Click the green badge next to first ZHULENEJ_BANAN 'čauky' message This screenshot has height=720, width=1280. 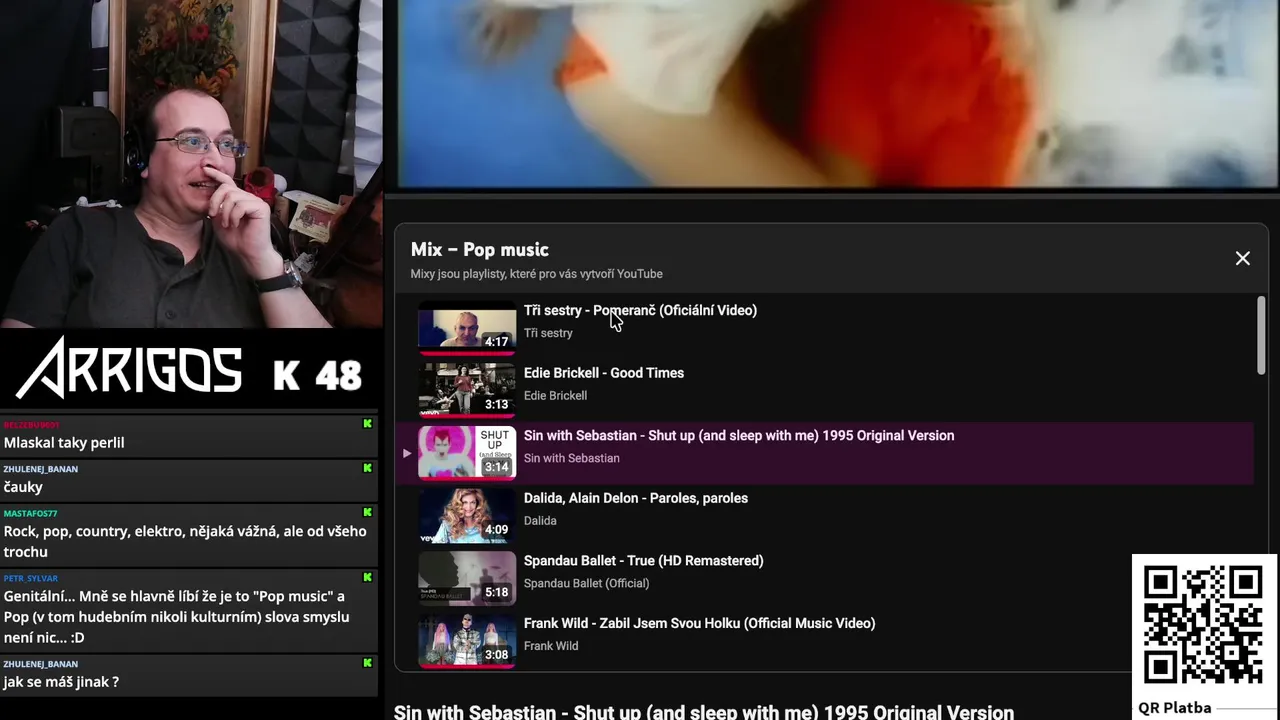367,468
